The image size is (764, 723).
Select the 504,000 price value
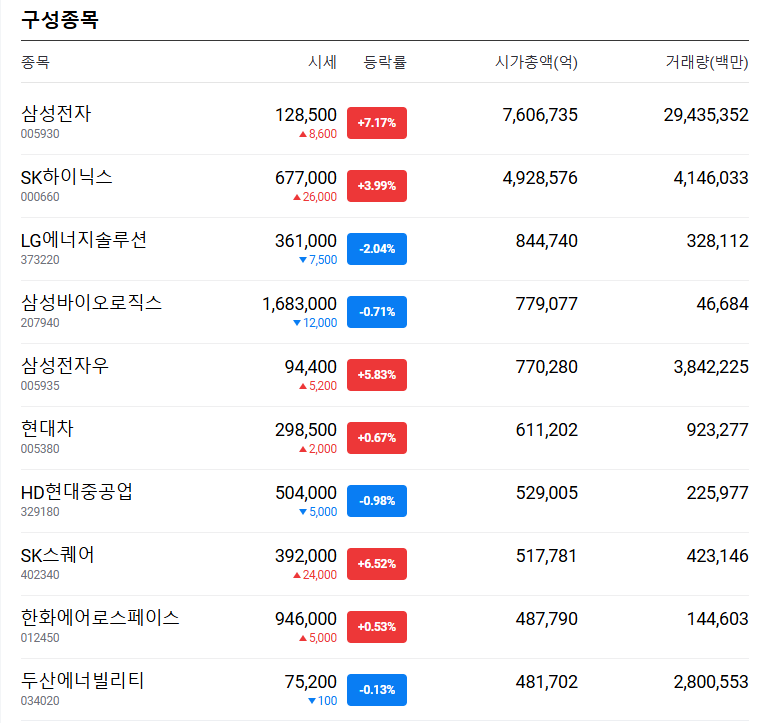pyautogui.click(x=306, y=493)
